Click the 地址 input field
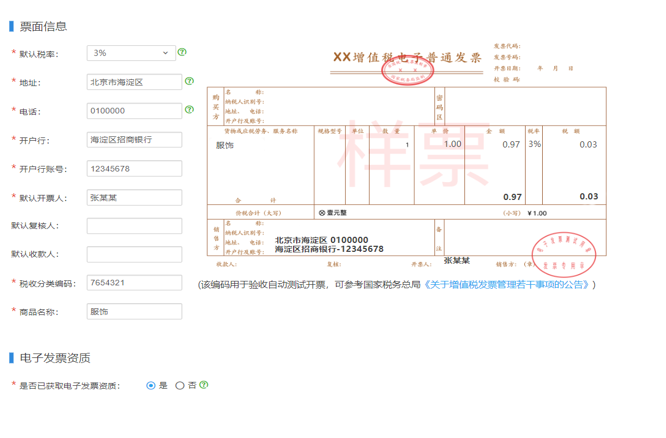 [134, 82]
